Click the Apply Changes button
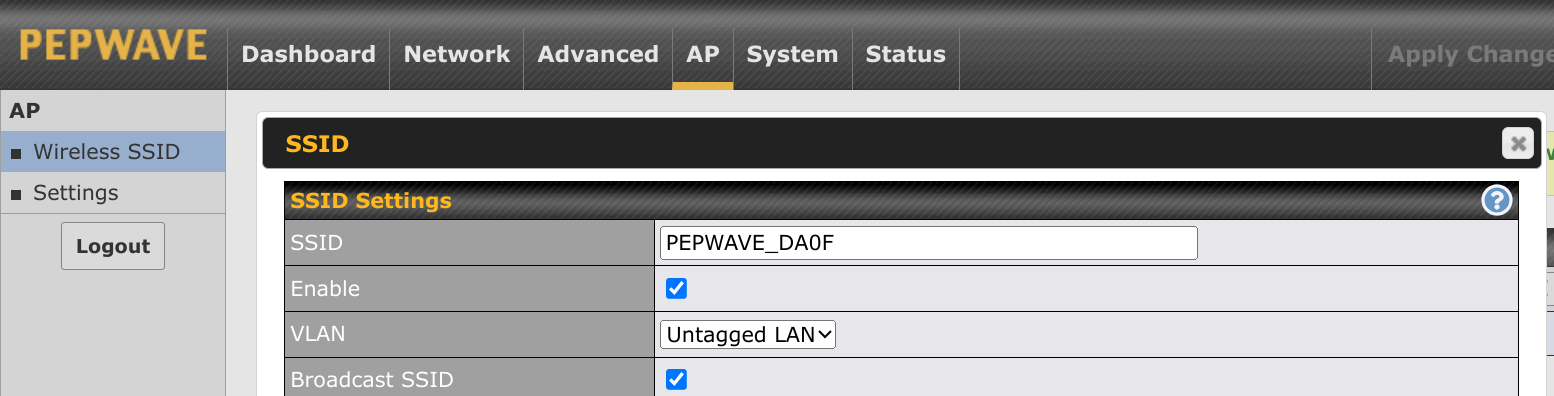The height and width of the screenshot is (396, 1554). pyautogui.click(x=1470, y=54)
